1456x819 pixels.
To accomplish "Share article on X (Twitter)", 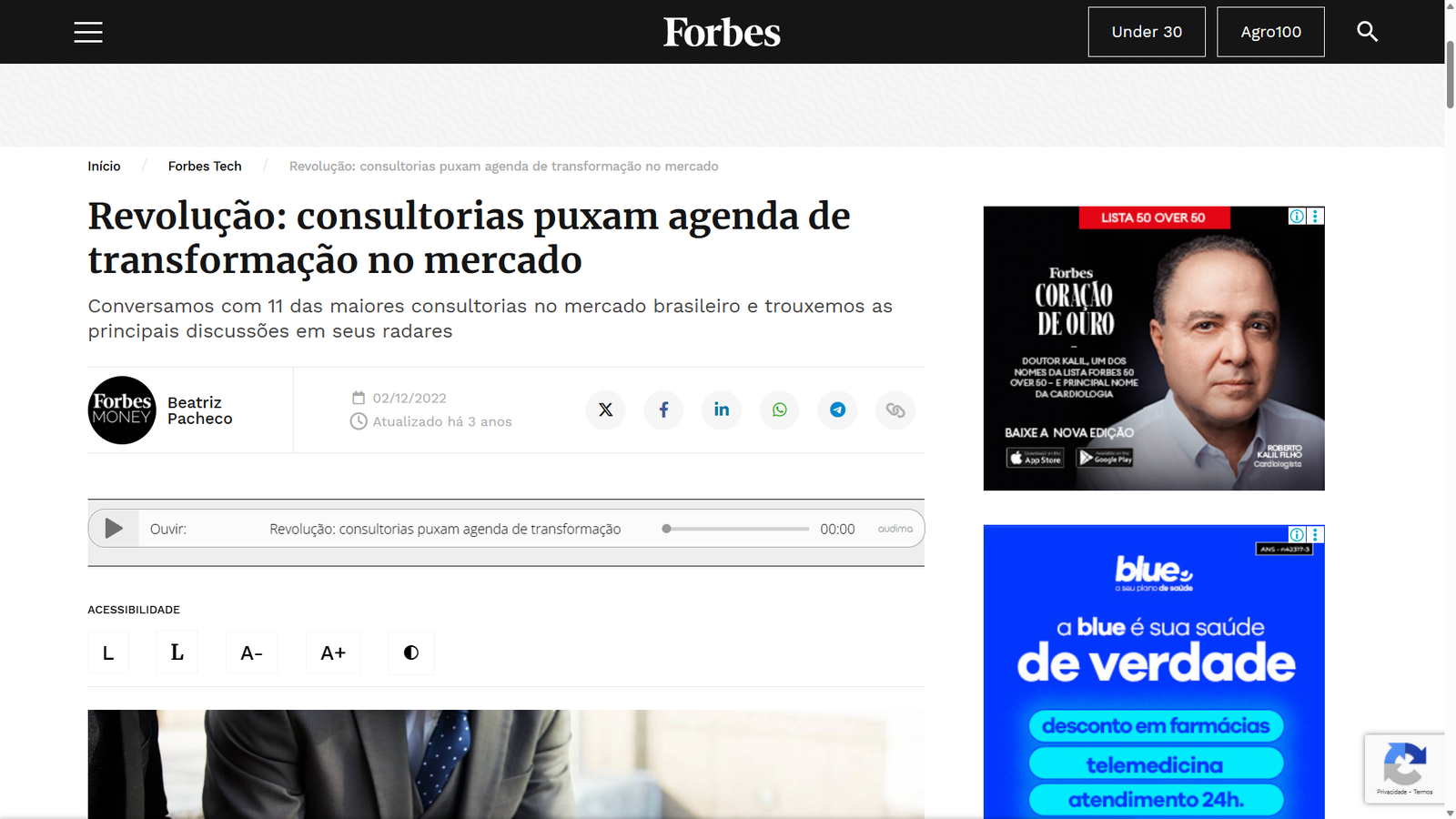I will click(x=606, y=409).
